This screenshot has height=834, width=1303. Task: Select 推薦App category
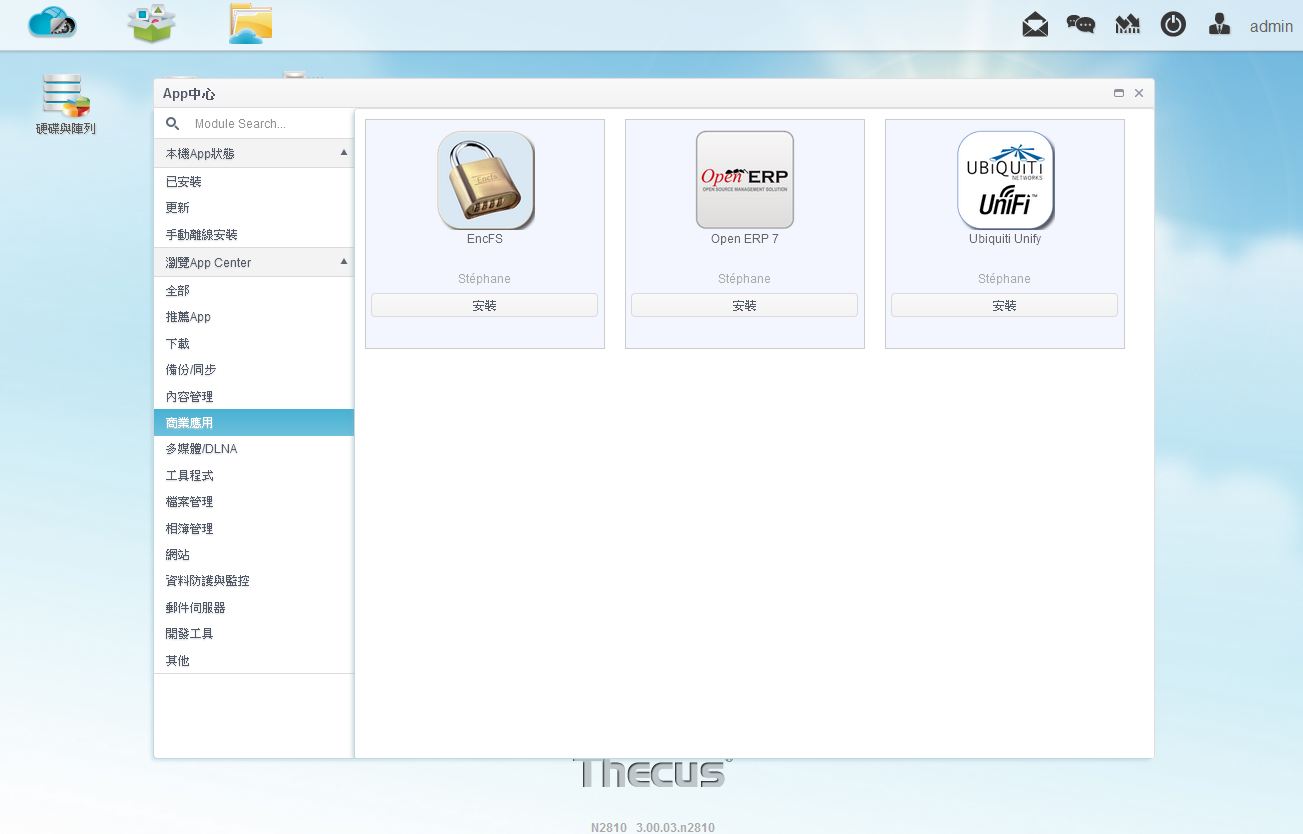254,317
